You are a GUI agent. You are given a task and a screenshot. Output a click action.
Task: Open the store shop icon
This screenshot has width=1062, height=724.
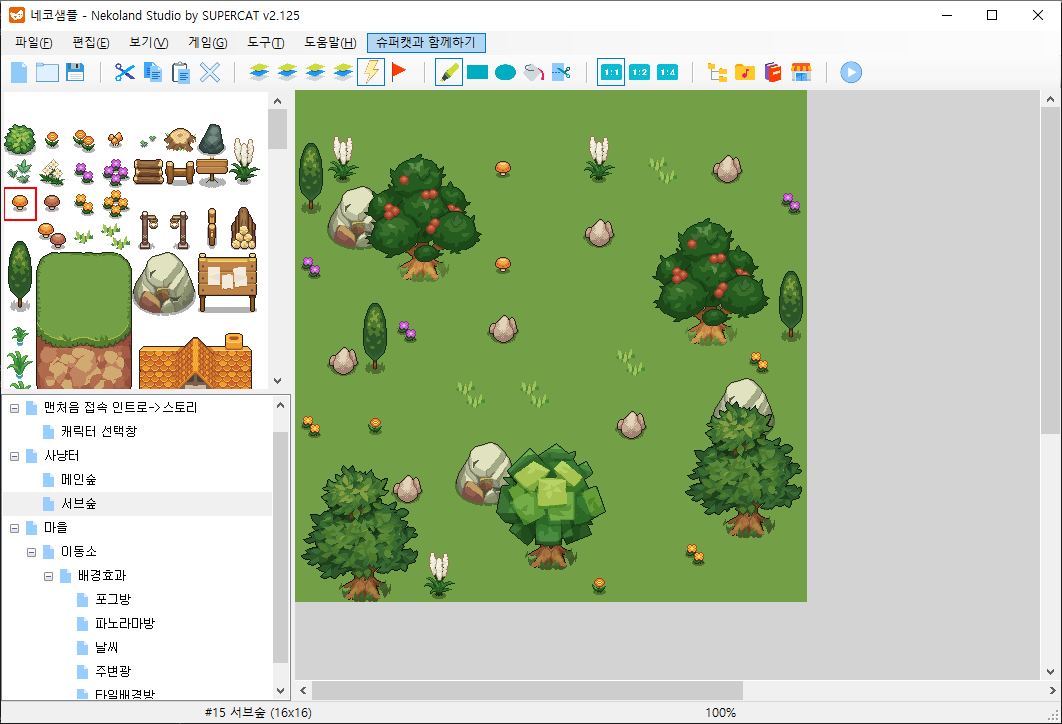[x=801, y=72]
